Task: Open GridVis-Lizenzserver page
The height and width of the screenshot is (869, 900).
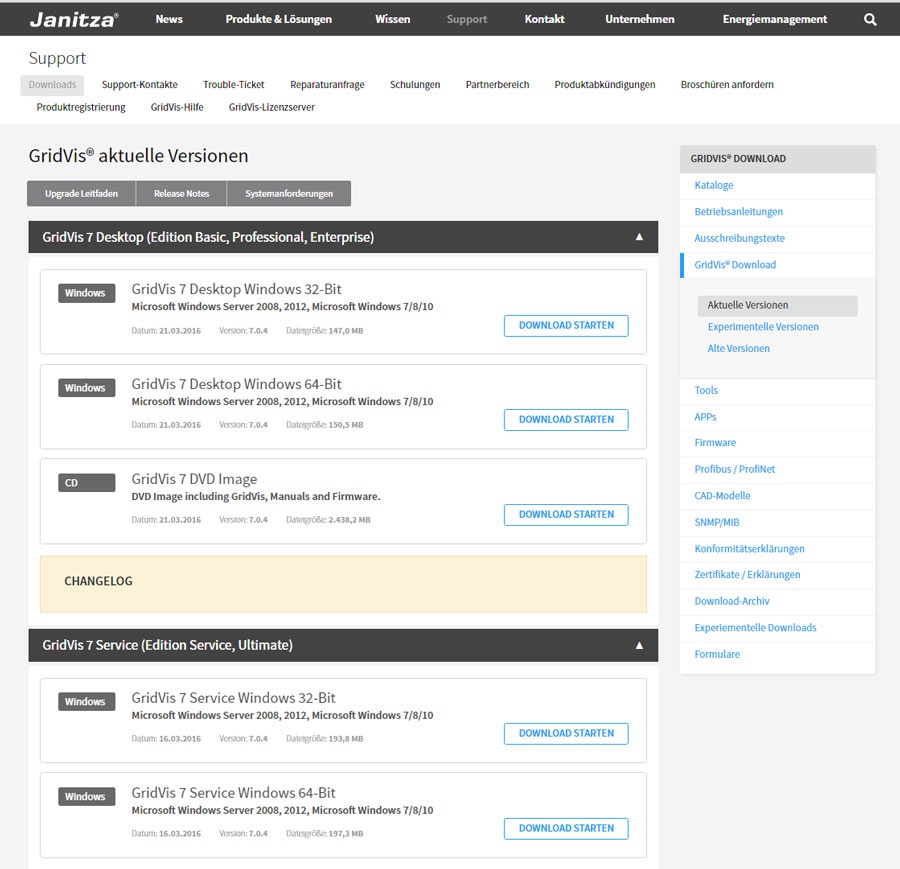Action: (x=271, y=107)
